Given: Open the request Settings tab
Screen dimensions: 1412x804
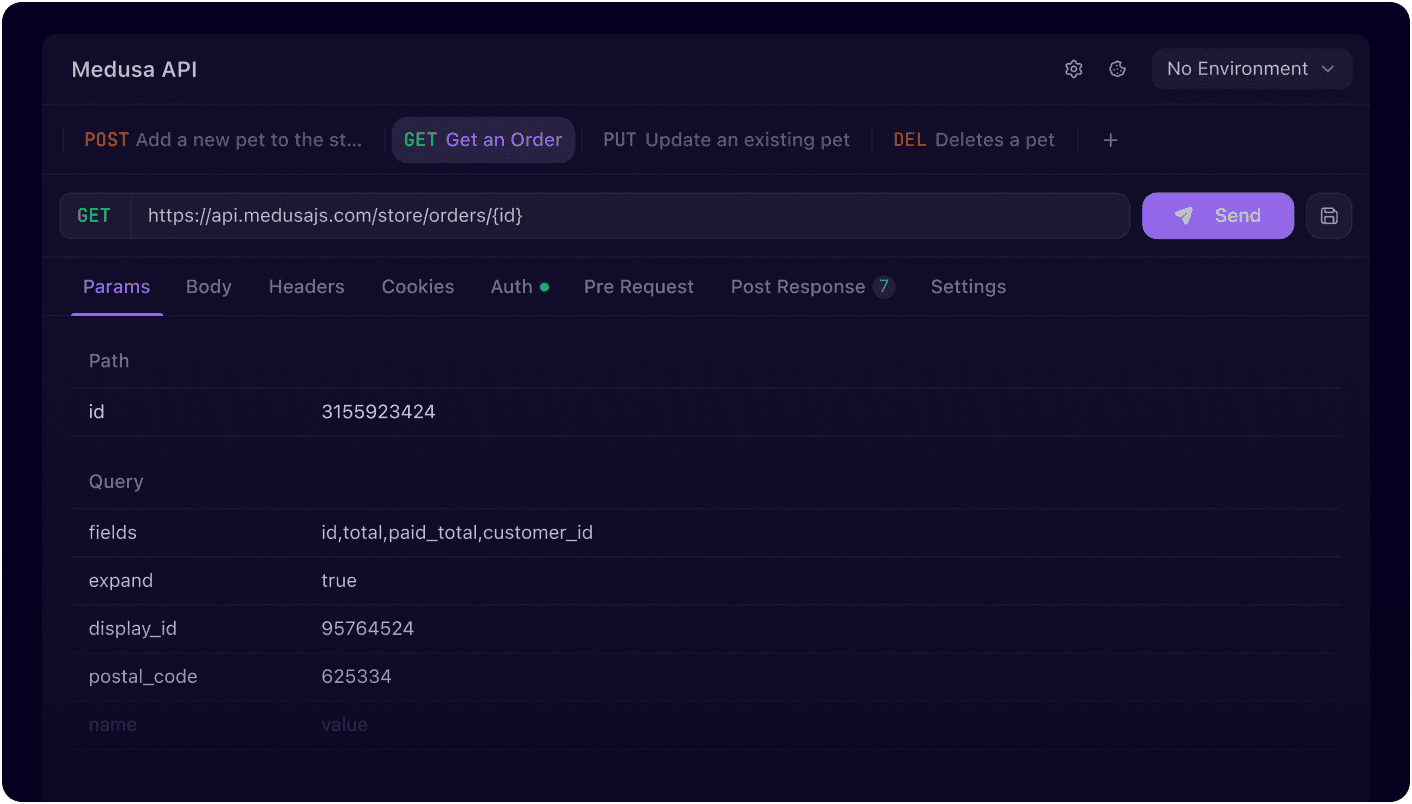Looking at the screenshot, I should tap(968, 287).
